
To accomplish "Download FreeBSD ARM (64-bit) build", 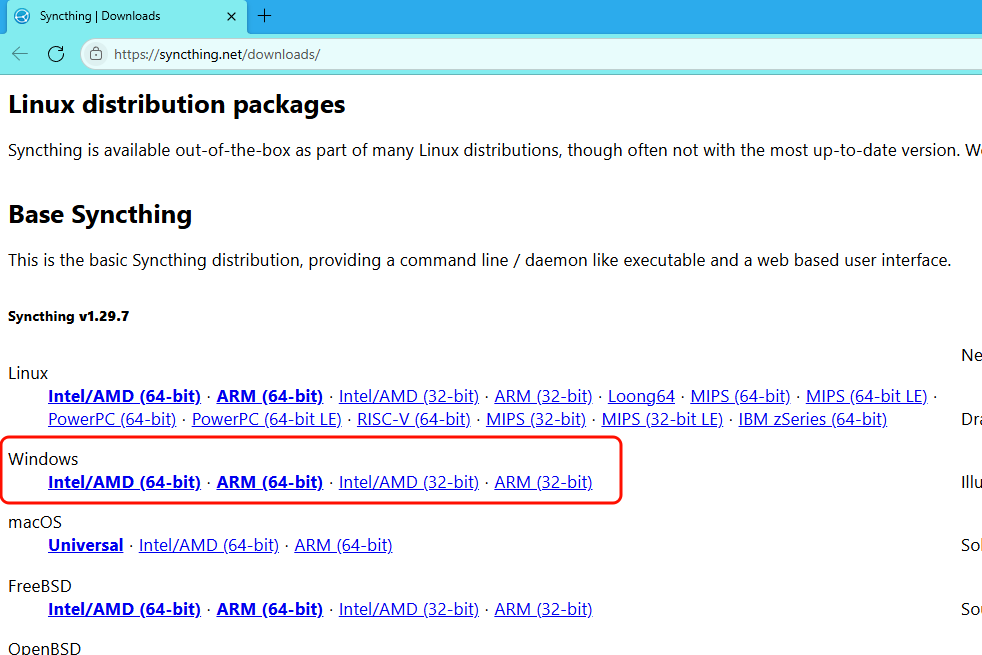I will point(270,609).
